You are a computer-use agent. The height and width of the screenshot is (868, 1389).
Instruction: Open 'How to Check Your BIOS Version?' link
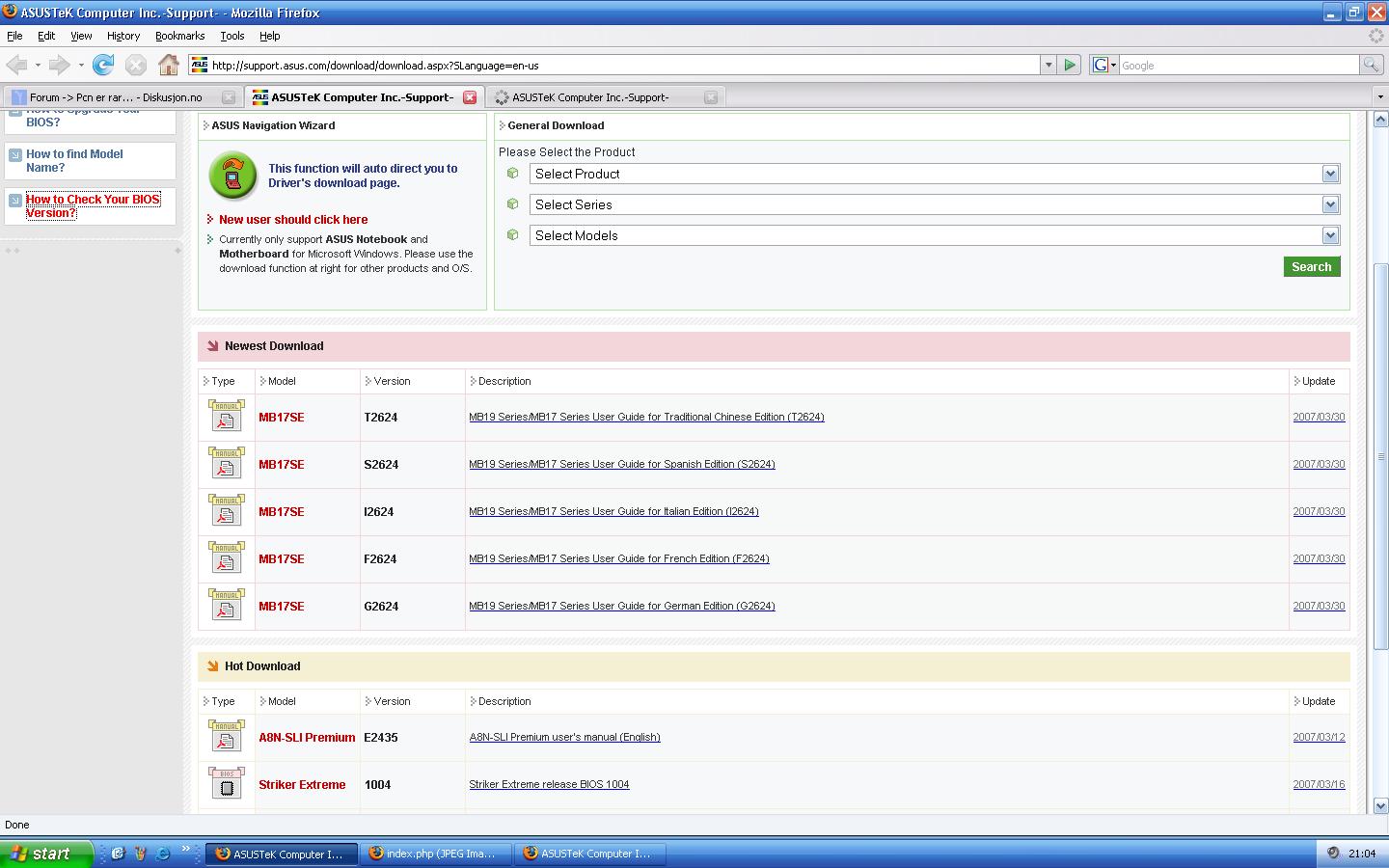point(93,206)
